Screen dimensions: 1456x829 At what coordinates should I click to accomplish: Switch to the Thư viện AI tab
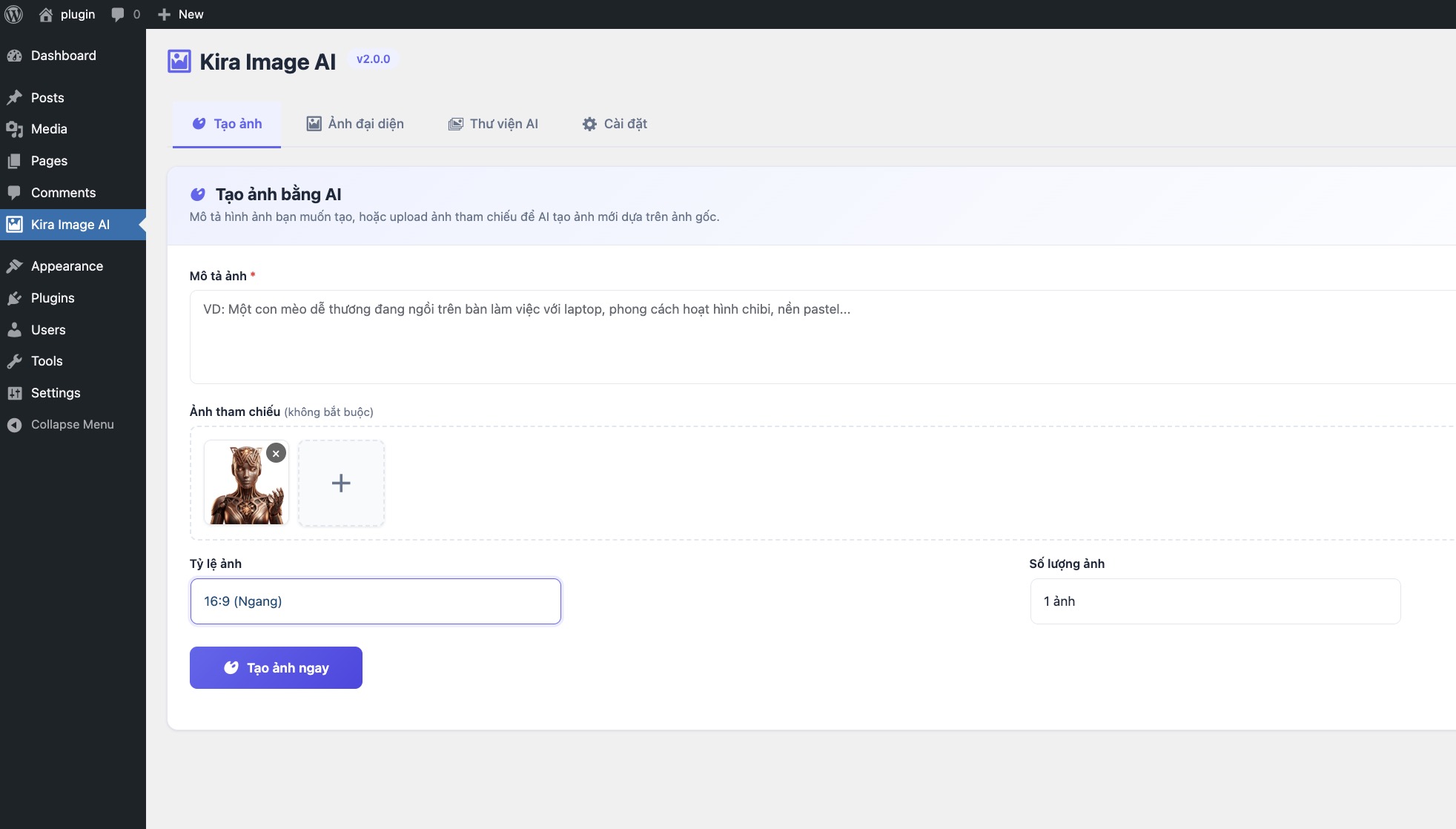point(493,124)
